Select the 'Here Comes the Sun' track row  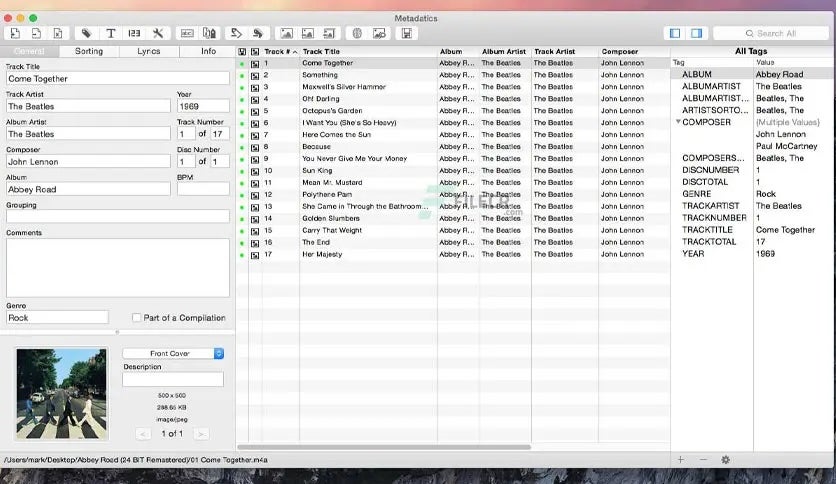point(336,134)
